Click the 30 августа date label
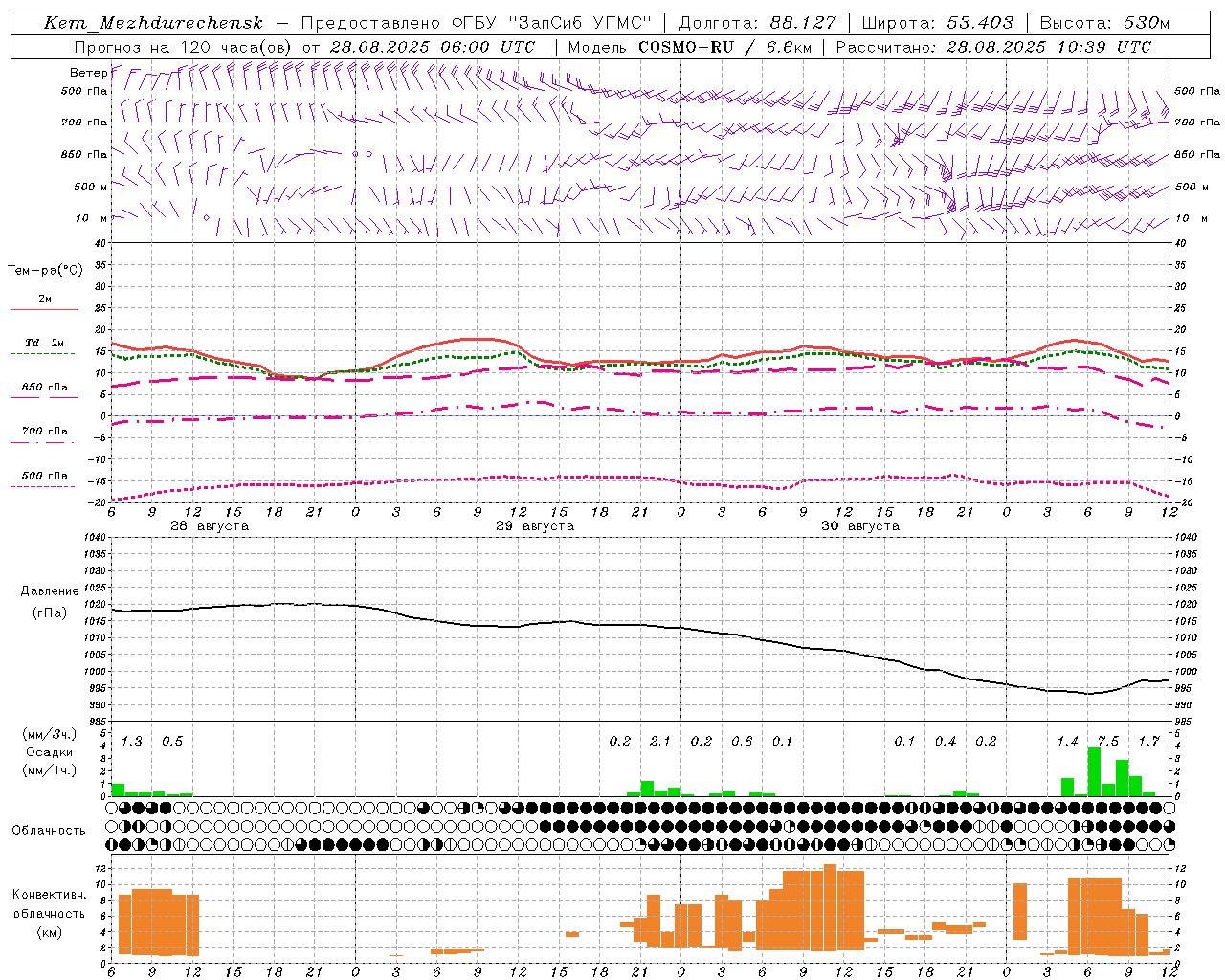Viewport: 1225px width, 980px height. 860,526
